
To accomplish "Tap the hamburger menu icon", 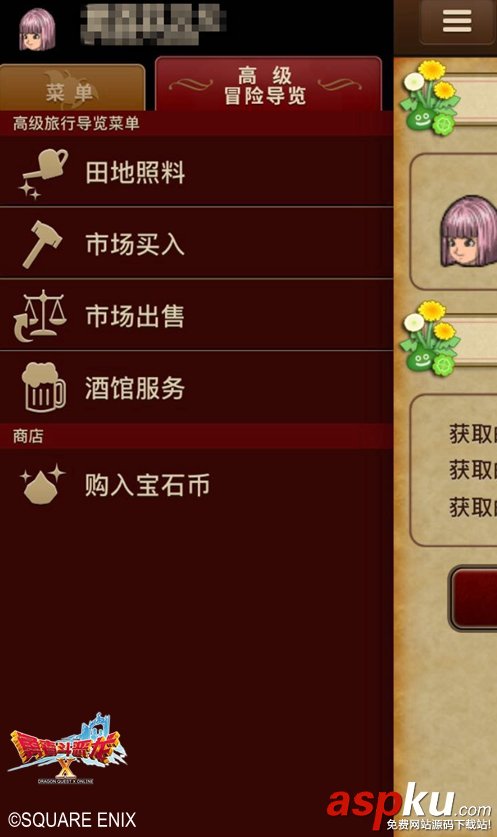I will tap(456, 21).
